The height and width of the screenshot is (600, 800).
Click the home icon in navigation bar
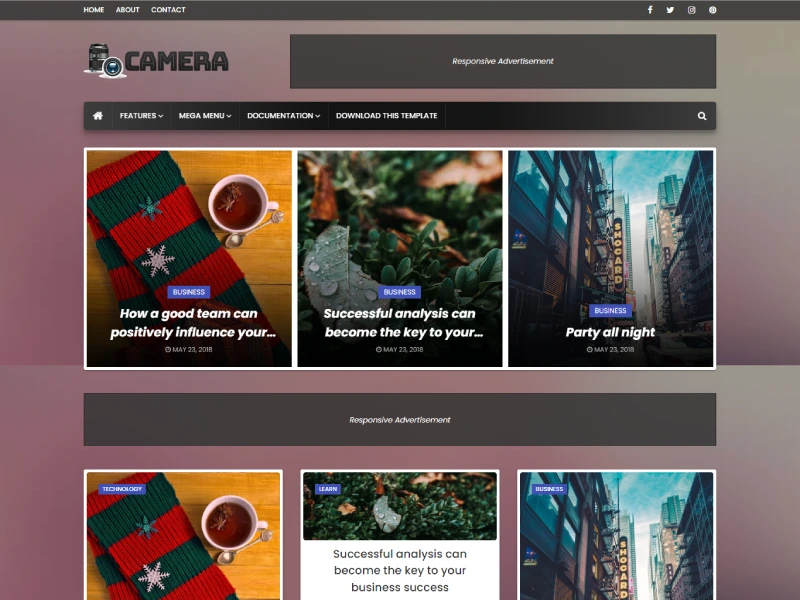click(x=98, y=116)
